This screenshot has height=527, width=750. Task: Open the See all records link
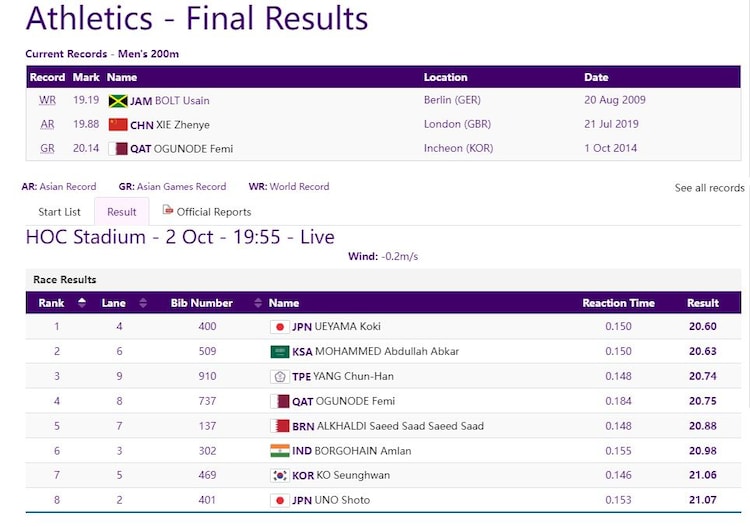point(709,188)
